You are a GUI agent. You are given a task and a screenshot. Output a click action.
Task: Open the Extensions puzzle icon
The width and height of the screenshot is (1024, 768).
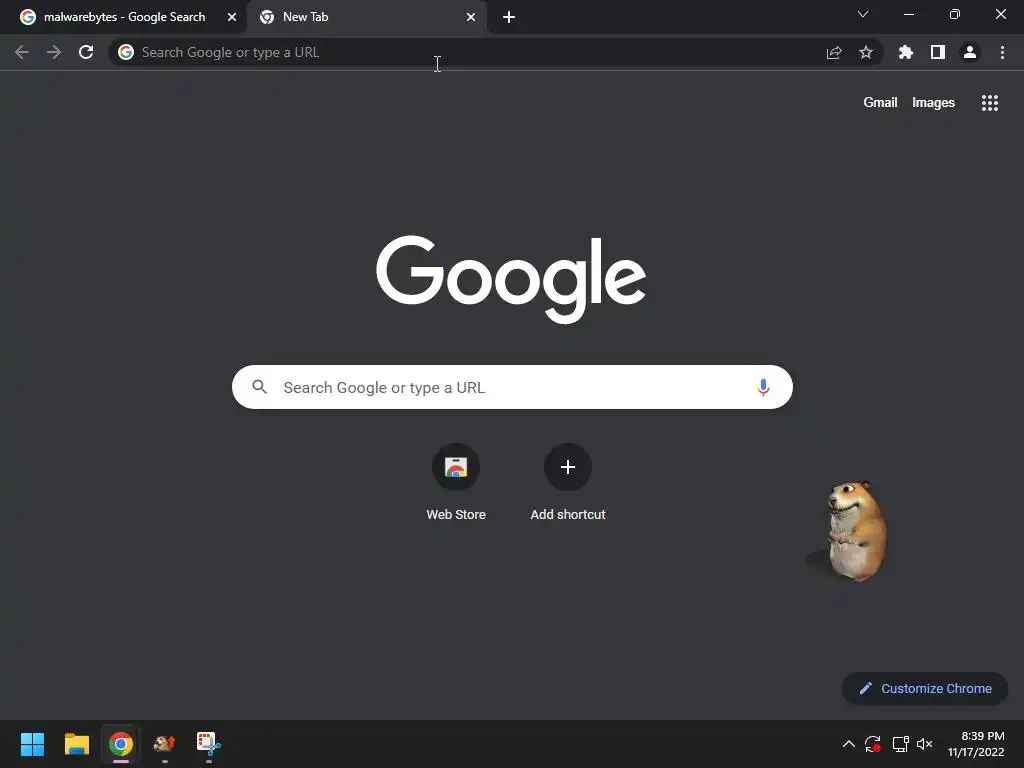(x=906, y=52)
